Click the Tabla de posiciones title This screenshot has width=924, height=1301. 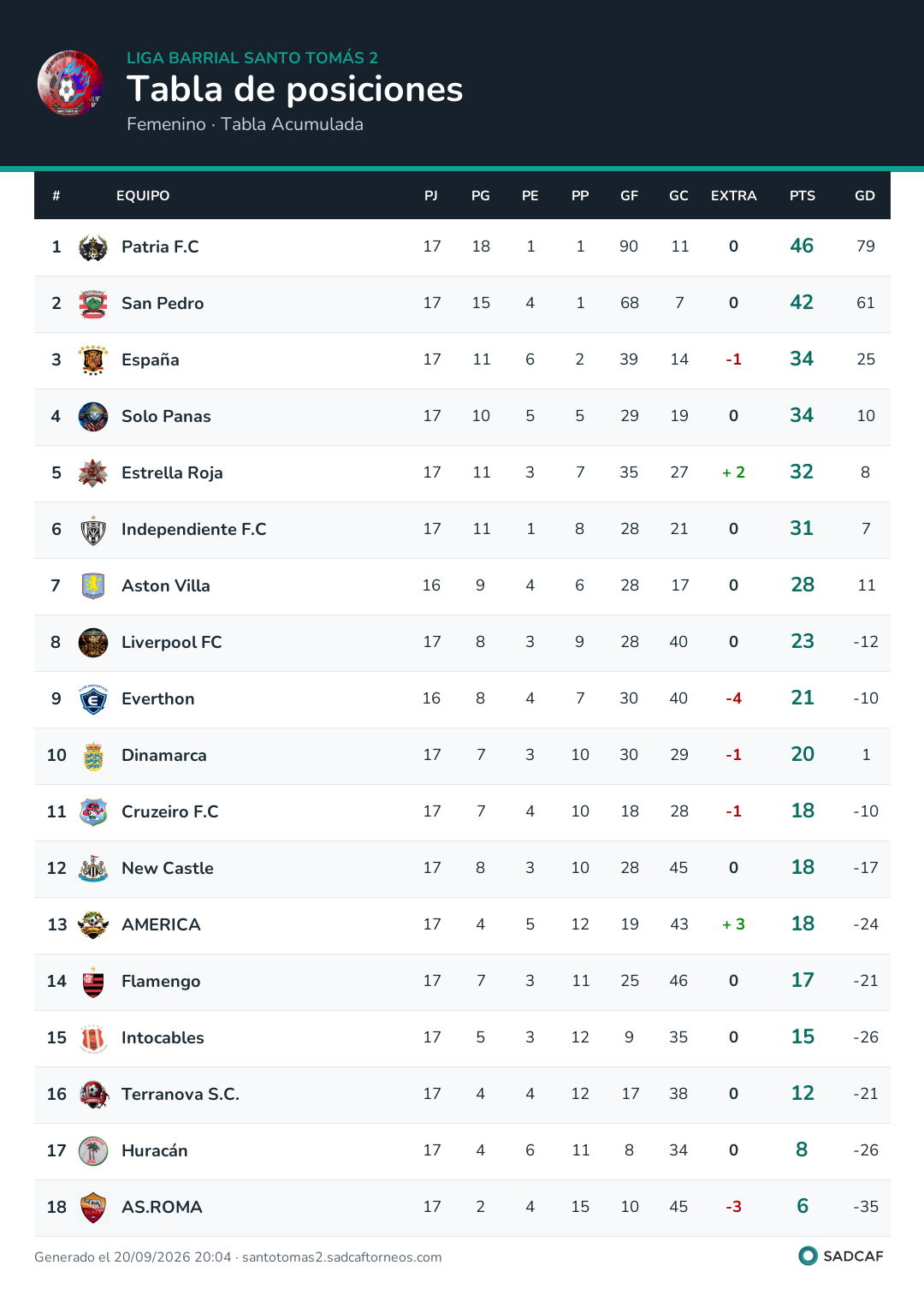click(295, 89)
